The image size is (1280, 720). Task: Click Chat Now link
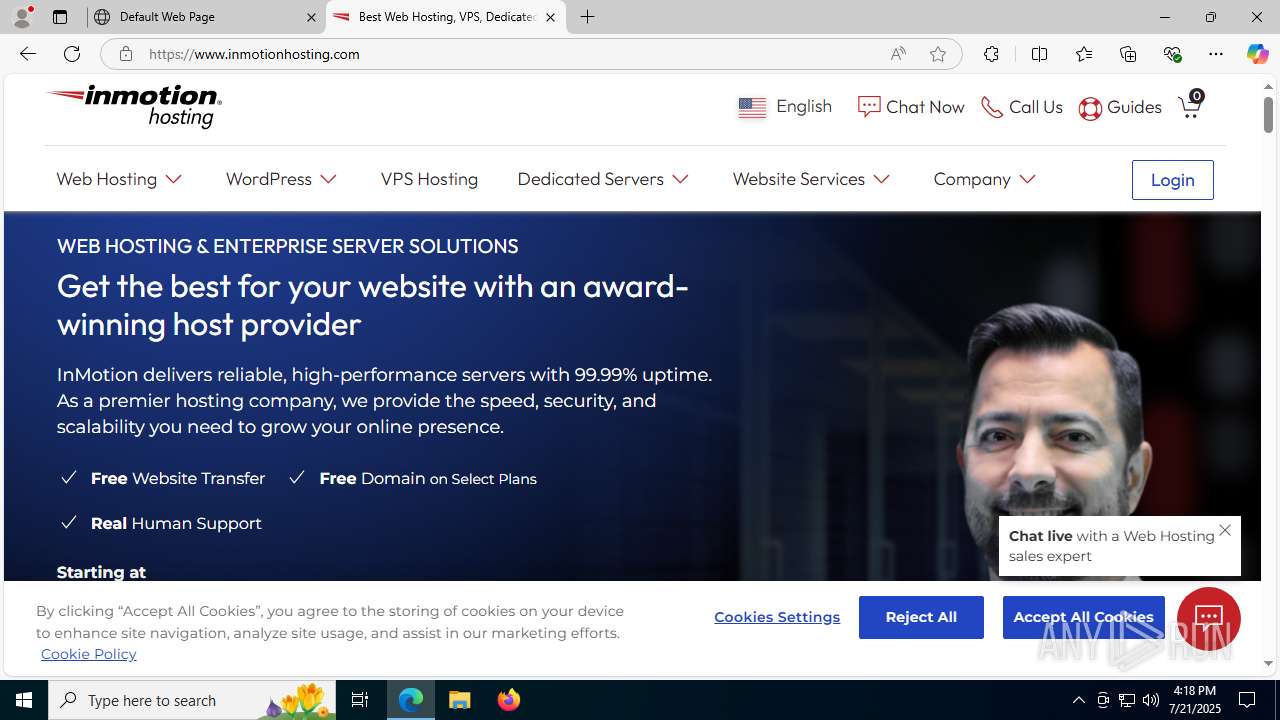pyautogui.click(x=911, y=107)
